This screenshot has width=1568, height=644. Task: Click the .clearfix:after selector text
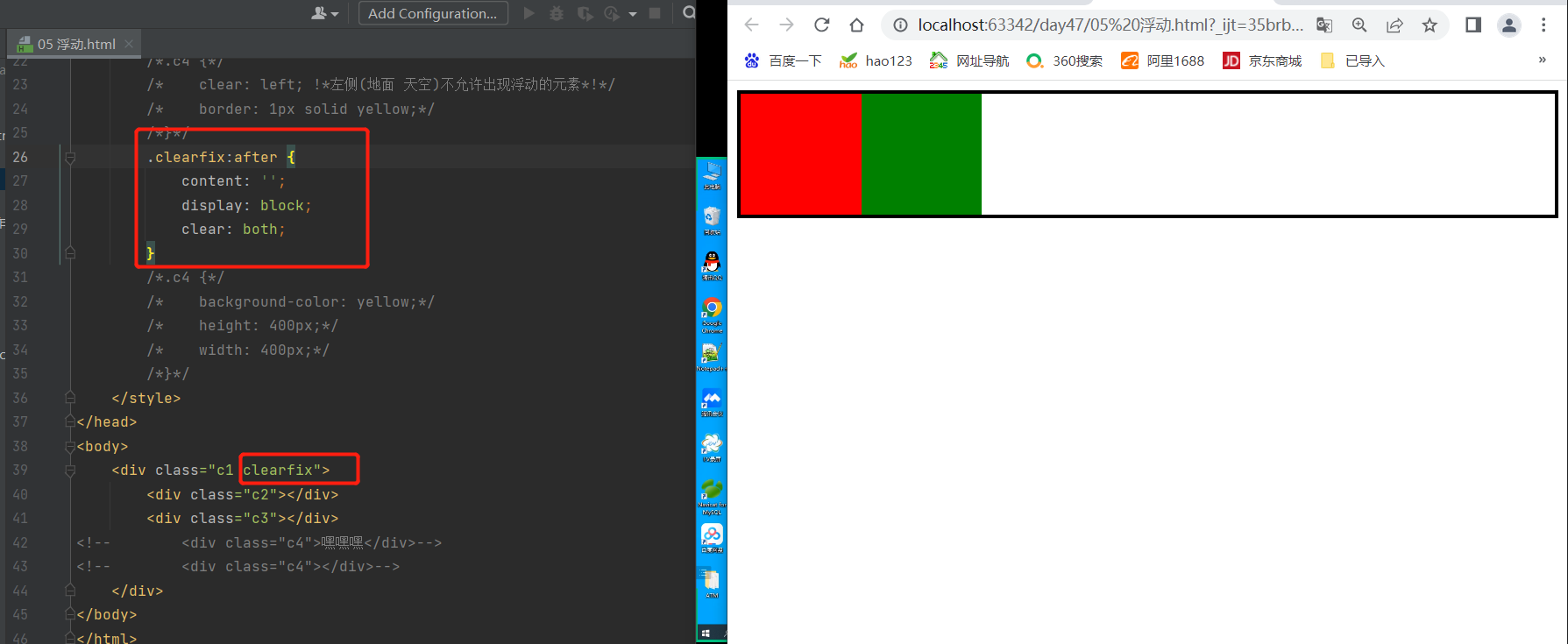coord(212,157)
